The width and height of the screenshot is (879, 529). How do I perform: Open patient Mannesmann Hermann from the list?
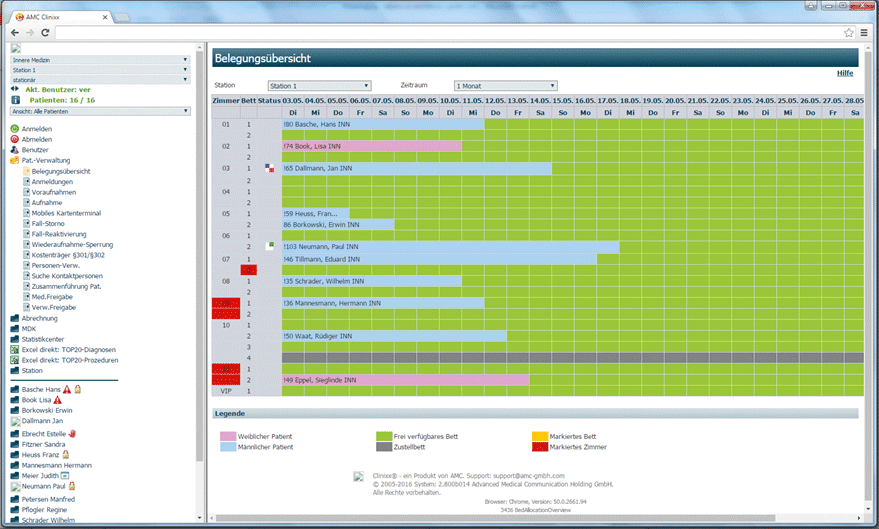[x=56, y=465]
